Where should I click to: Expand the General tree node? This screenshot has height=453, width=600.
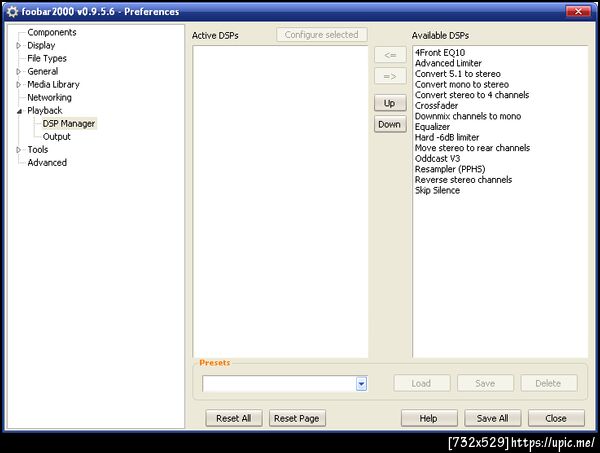click(x=18, y=72)
